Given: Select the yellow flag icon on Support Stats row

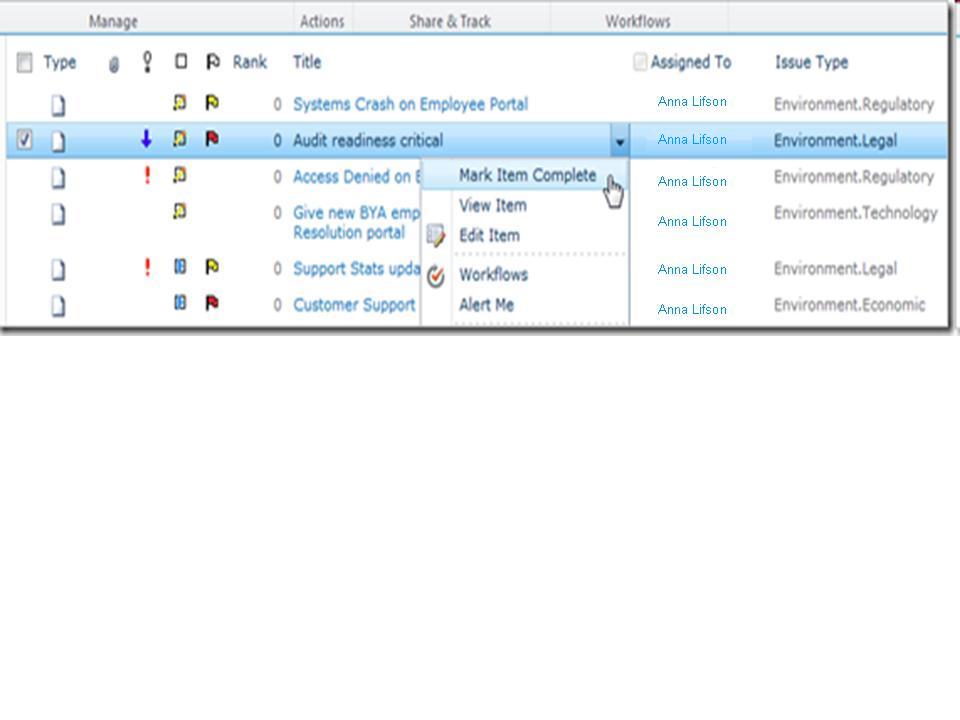Looking at the screenshot, I should coord(211,268).
